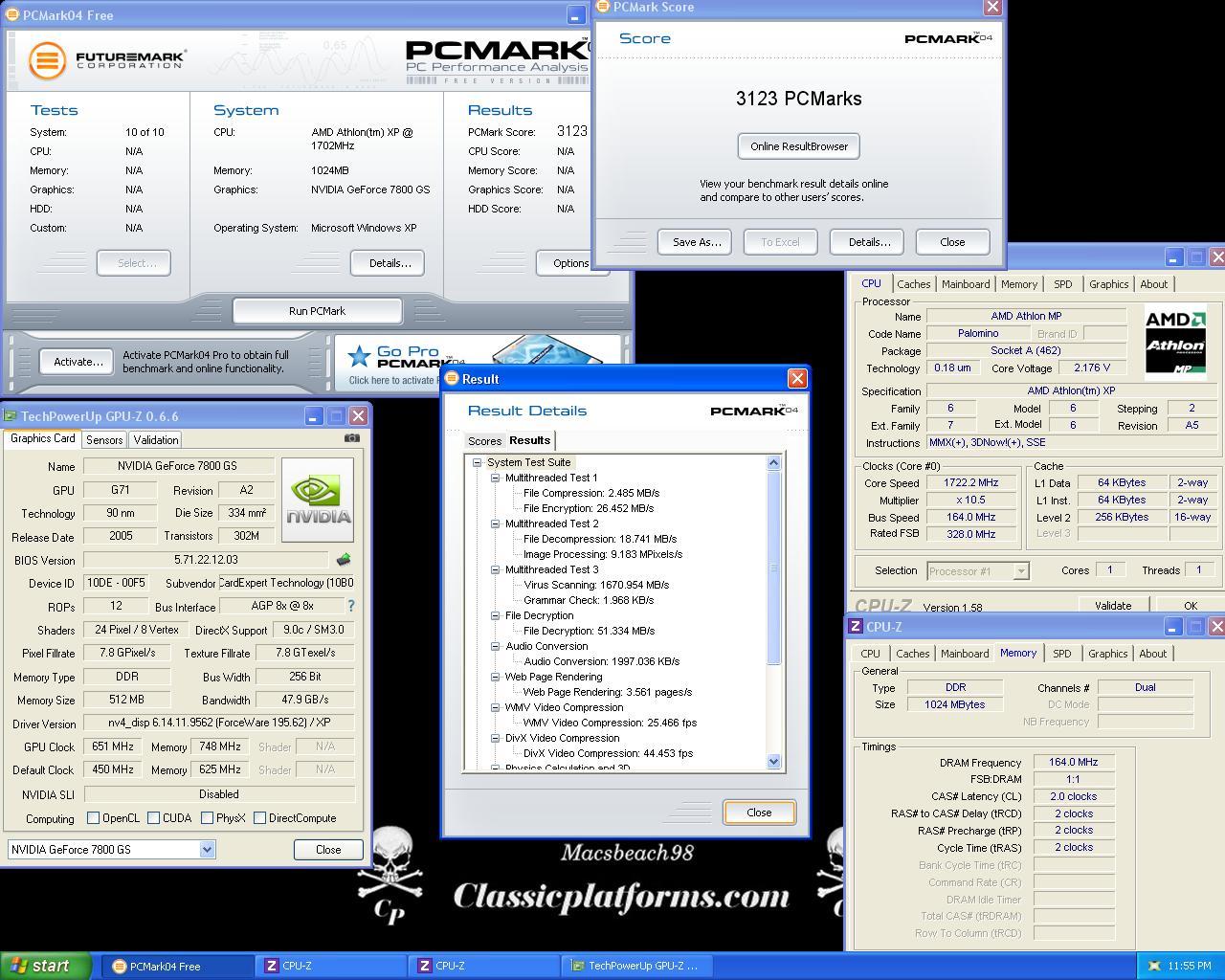Open SPD tab in lower CPU-Z Memory window

click(1062, 654)
